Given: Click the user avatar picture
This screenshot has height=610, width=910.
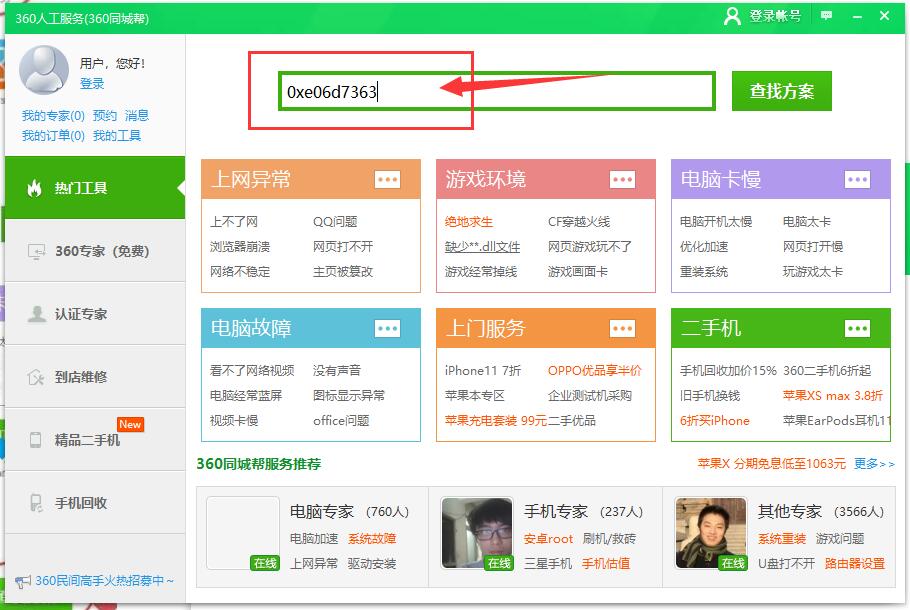Looking at the screenshot, I should [44, 70].
